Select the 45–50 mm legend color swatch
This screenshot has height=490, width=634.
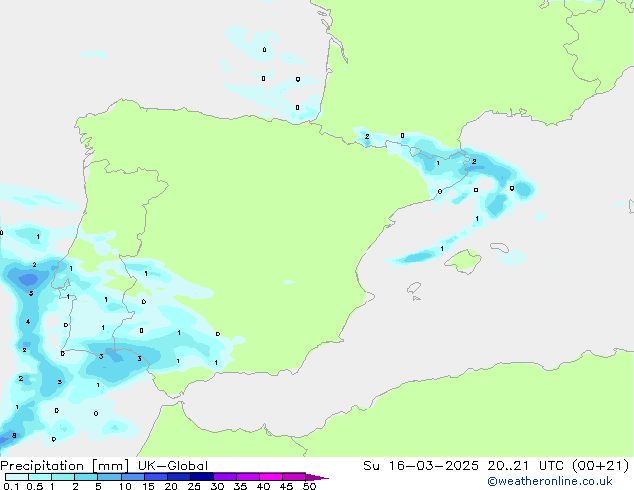pyautogui.click(x=294, y=477)
